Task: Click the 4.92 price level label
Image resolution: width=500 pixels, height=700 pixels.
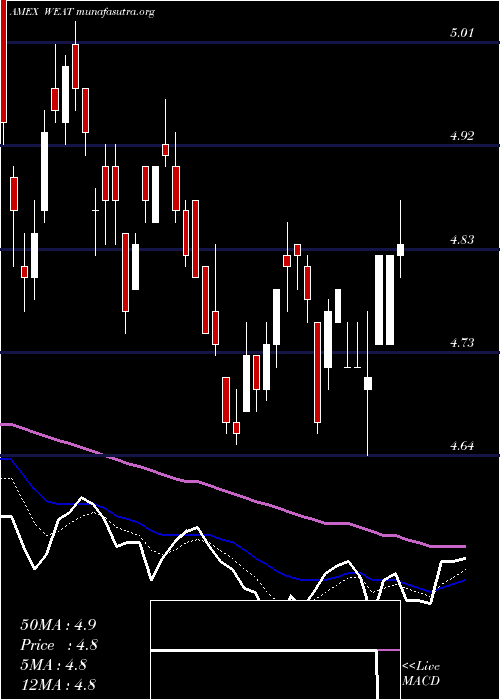Action: (462, 136)
